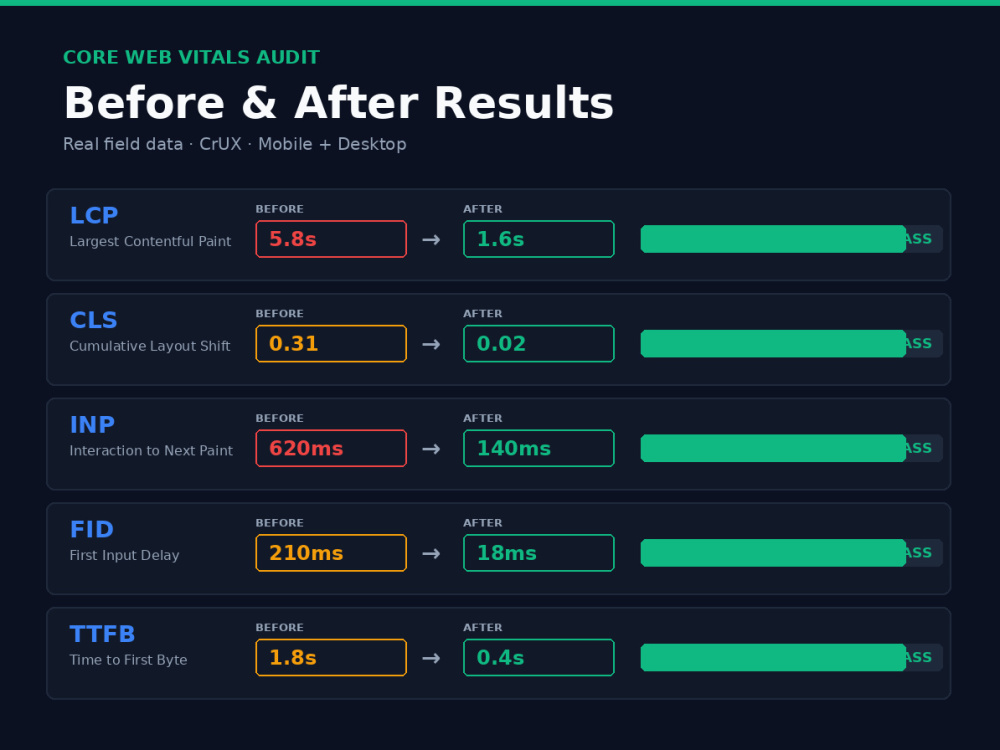Screen dimensions: 1000x750
Task: Click the LCP green progress bar
Action: (773, 239)
